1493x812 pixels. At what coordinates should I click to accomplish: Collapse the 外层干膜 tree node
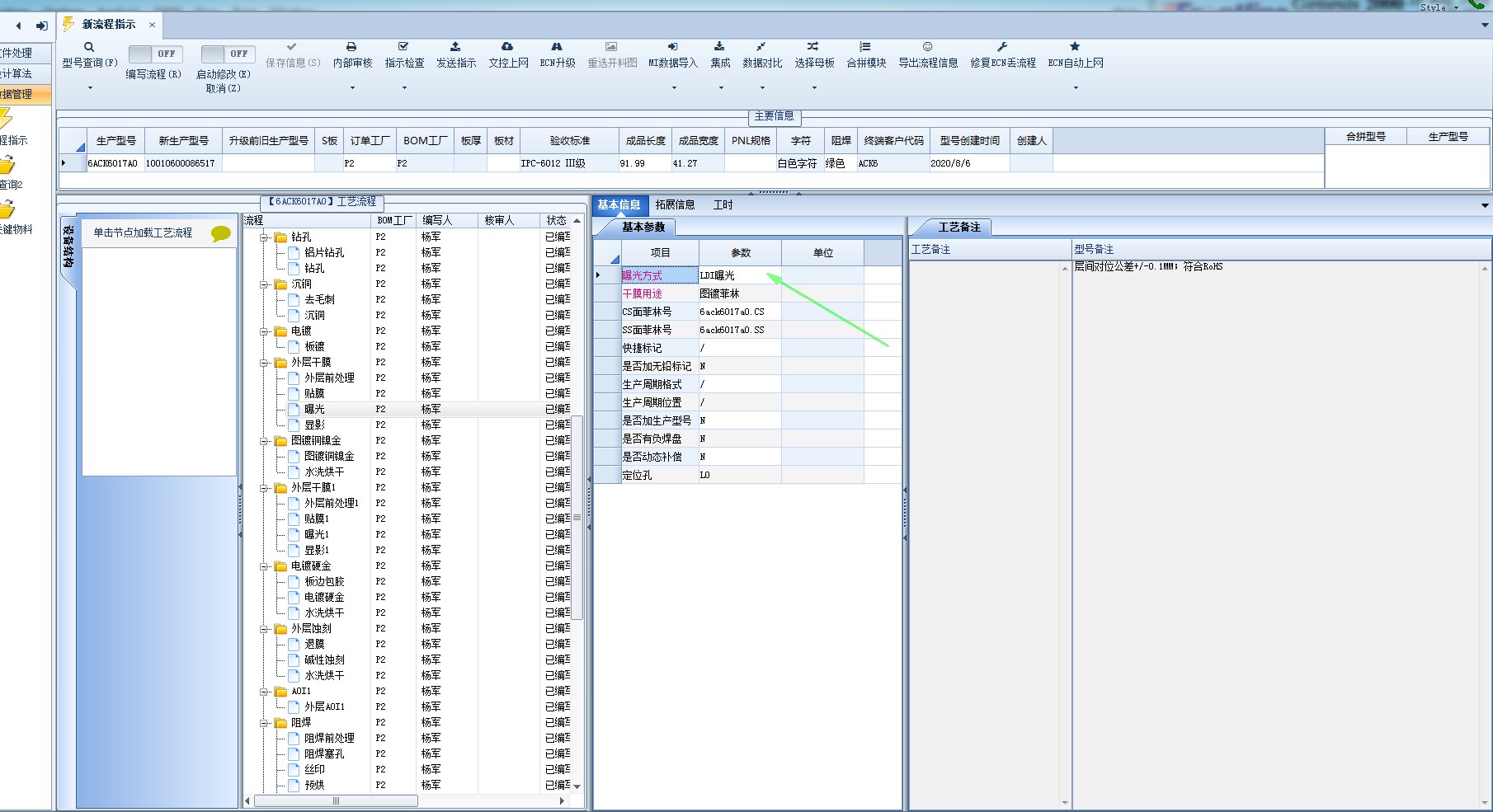(x=265, y=363)
